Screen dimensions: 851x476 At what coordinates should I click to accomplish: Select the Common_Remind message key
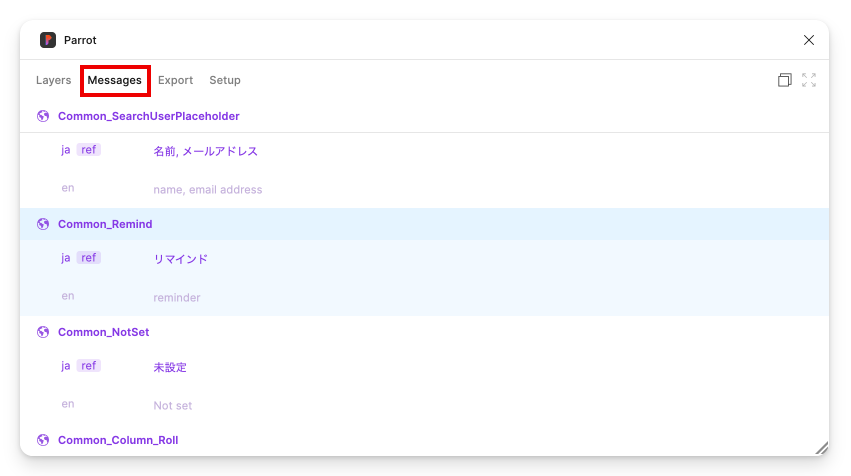click(105, 224)
